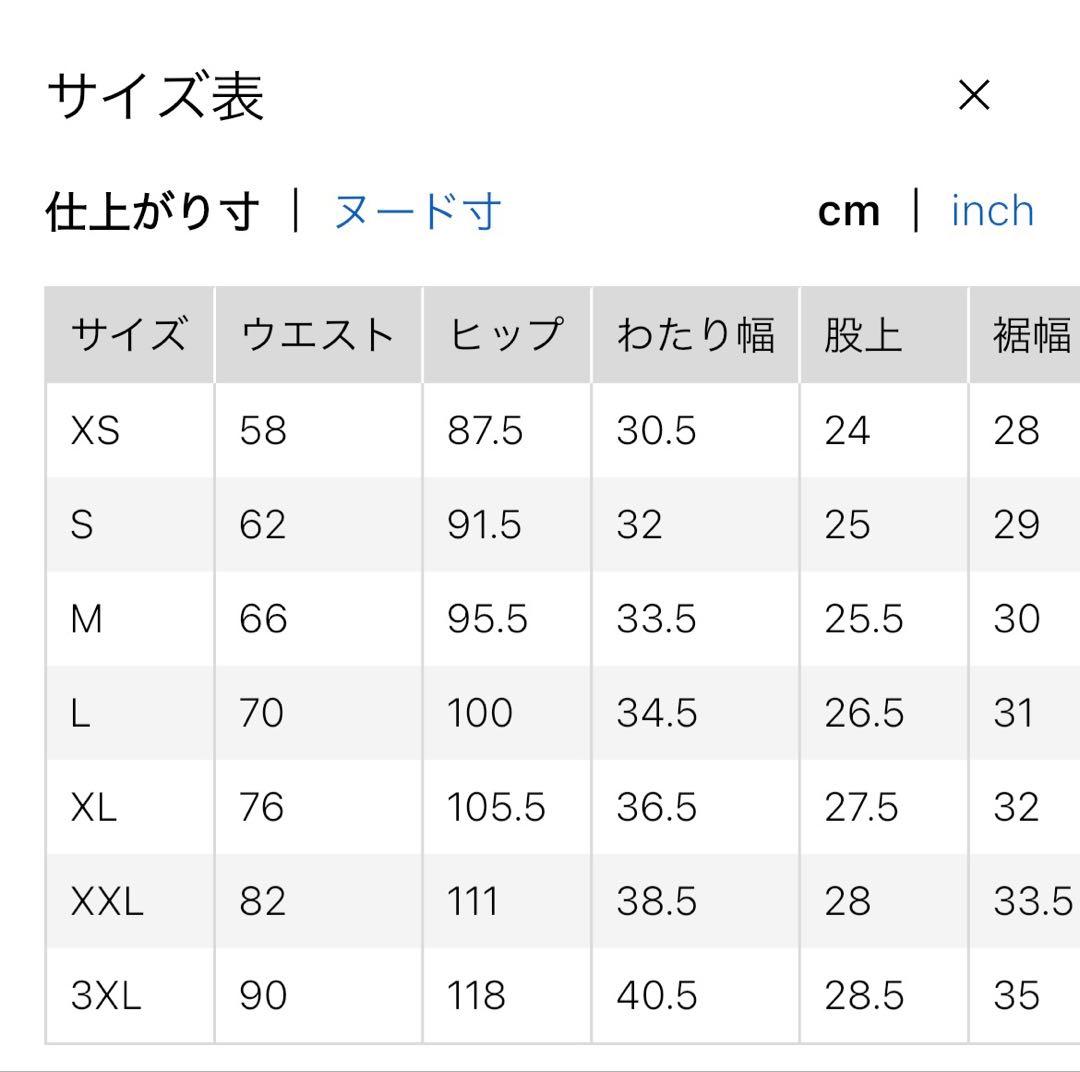Click the サイズ表 title heading
The image size is (1080, 1072).
(x=155, y=98)
